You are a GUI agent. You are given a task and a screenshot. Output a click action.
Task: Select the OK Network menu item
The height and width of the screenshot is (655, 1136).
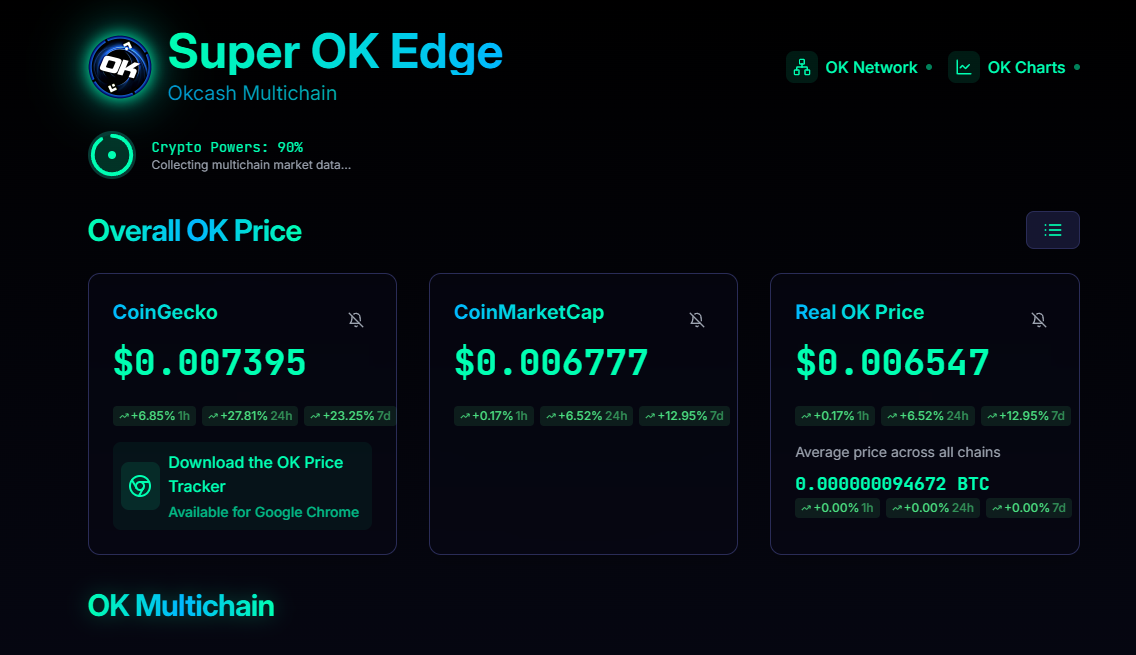point(871,67)
